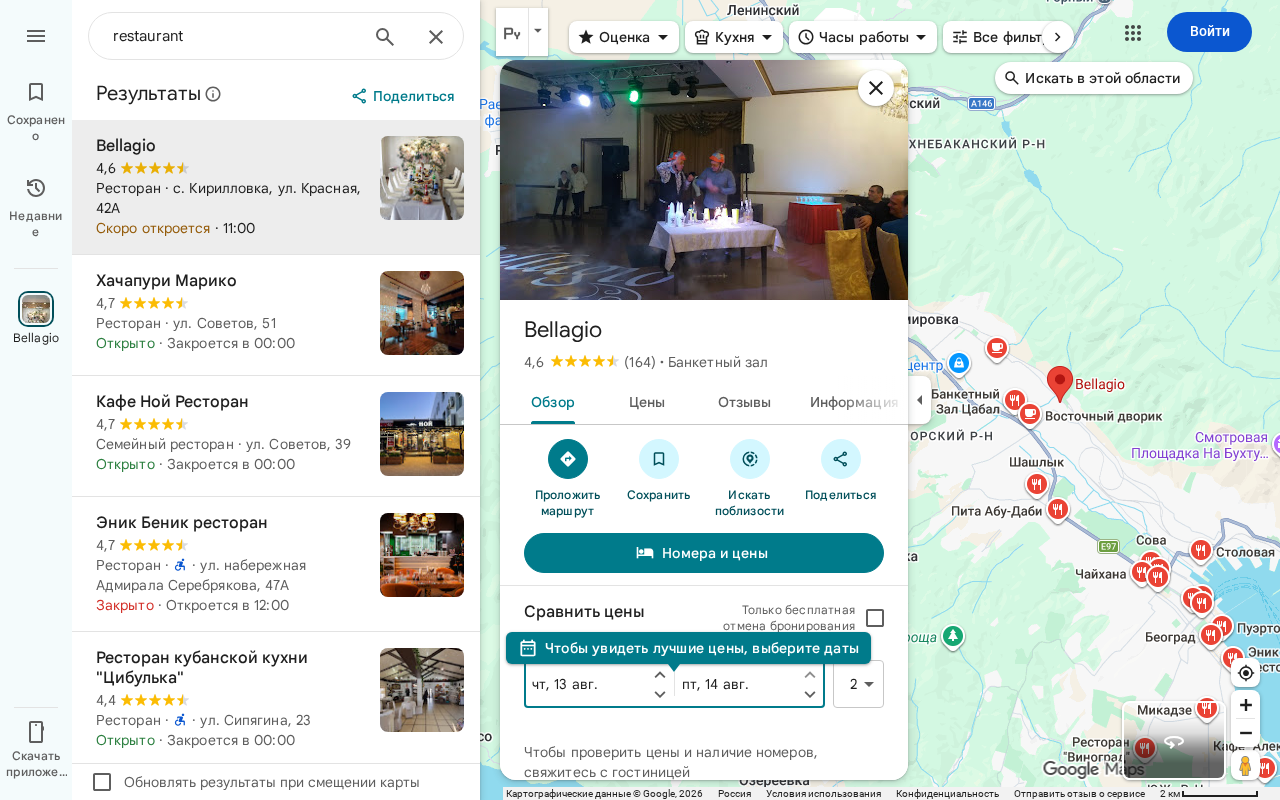Viewport: 1280px width, 800px height.
Task: Click Столовая restaurant map pin
Action: 1201,550
